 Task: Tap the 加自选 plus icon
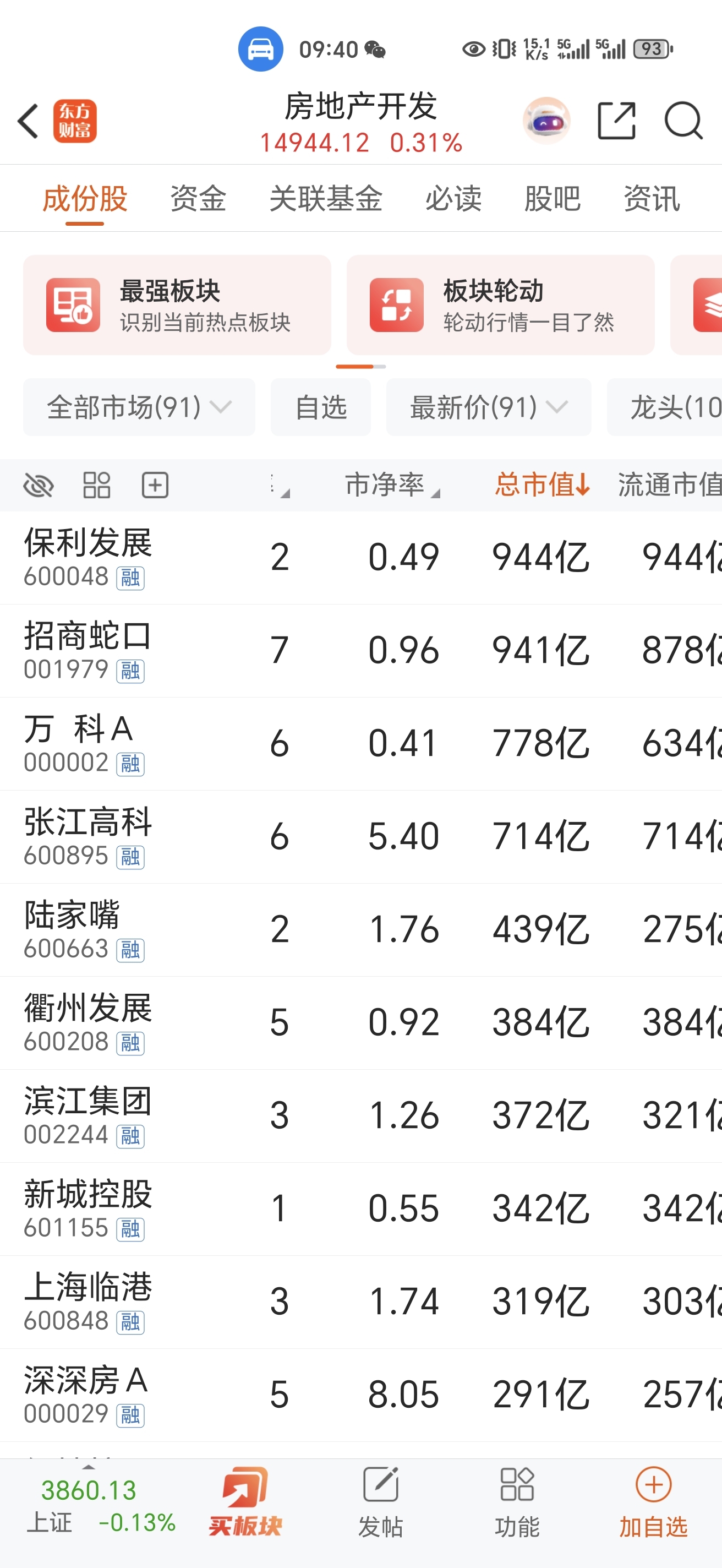(x=653, y=1485)
